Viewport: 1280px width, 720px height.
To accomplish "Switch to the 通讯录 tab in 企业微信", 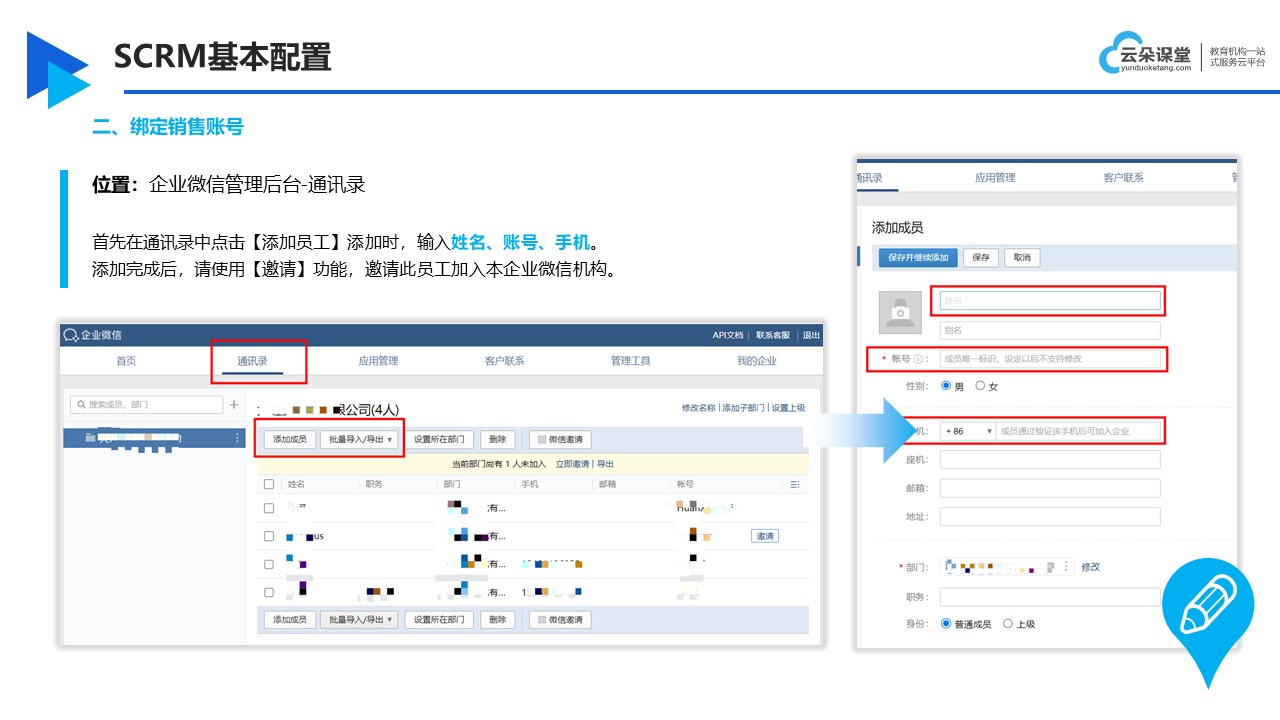I will 252,361.
